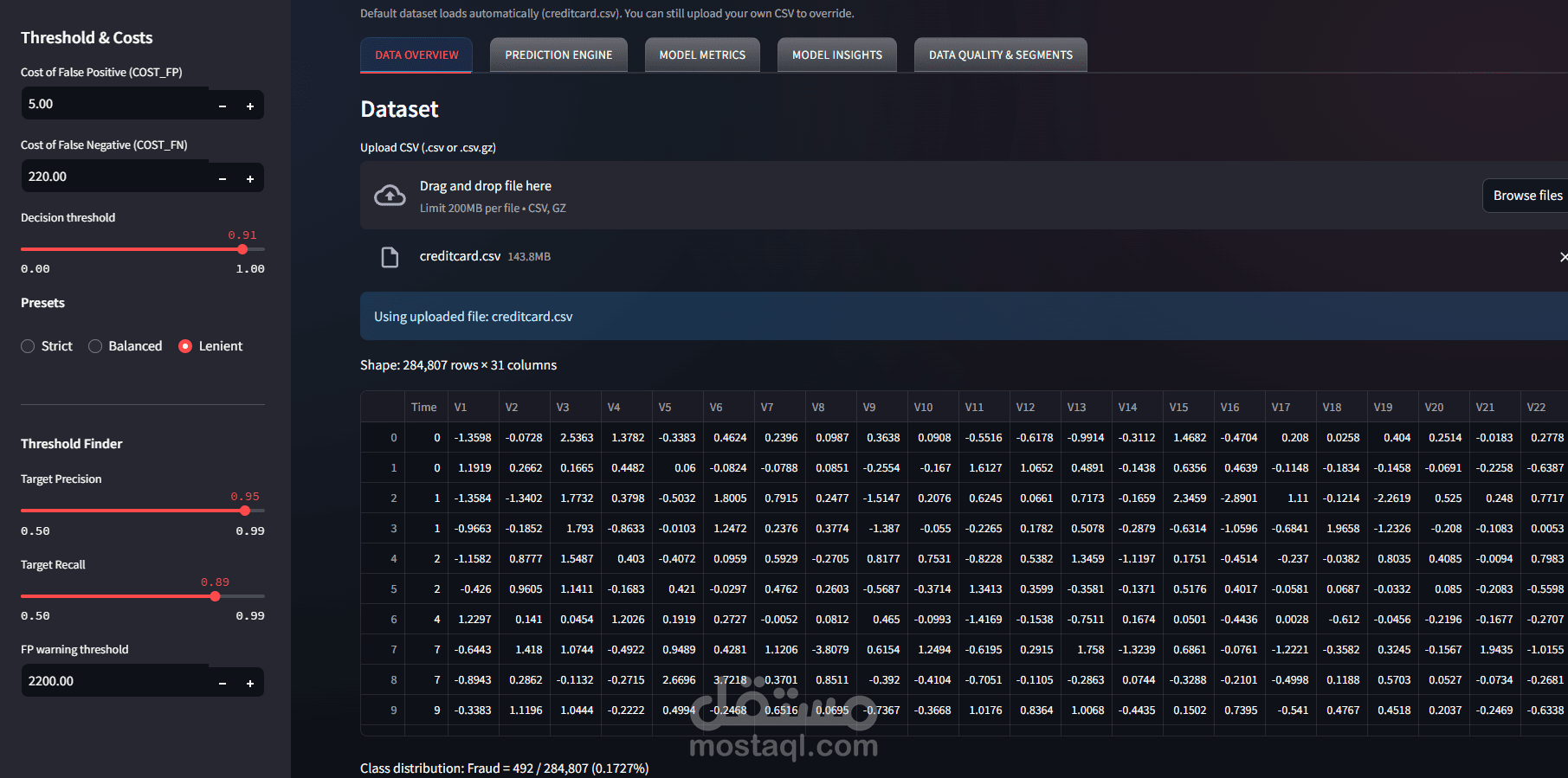This screenshot has width=1568, height=778.
Task: Click the V14 column header
Action: pyautogui.click(x=1137, y=407)
